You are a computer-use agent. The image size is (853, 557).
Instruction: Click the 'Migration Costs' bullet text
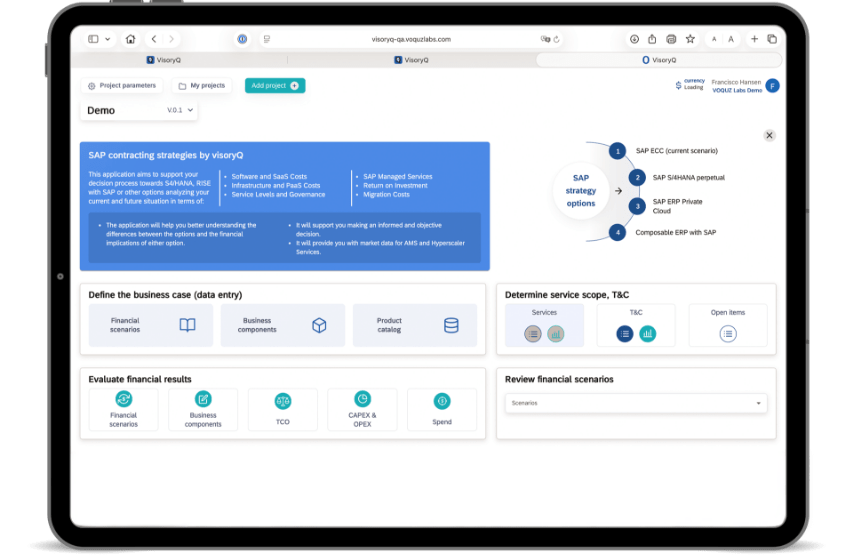tap(386, 194)
